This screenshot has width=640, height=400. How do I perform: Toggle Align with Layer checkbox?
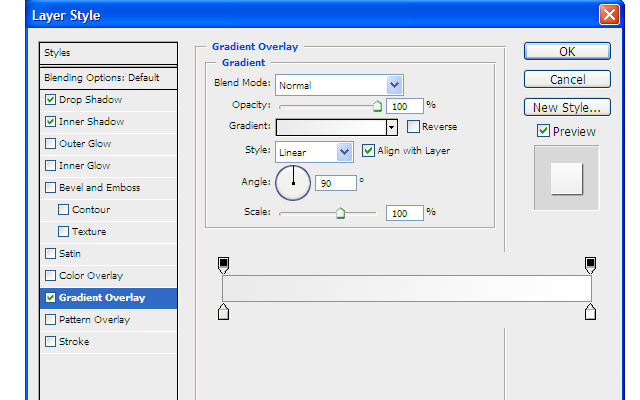pos(368,151)
